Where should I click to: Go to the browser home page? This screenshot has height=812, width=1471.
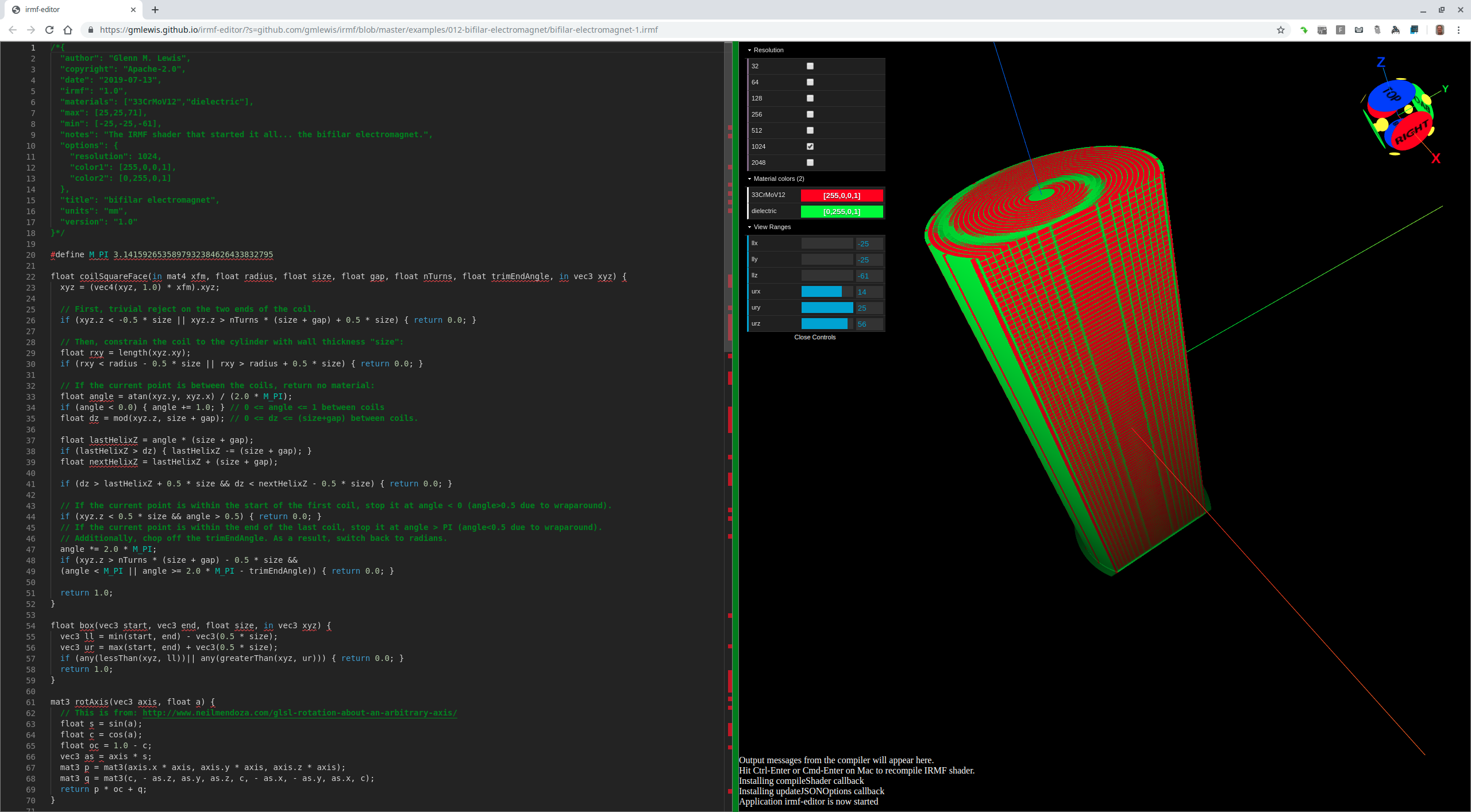tap(68, 30)
